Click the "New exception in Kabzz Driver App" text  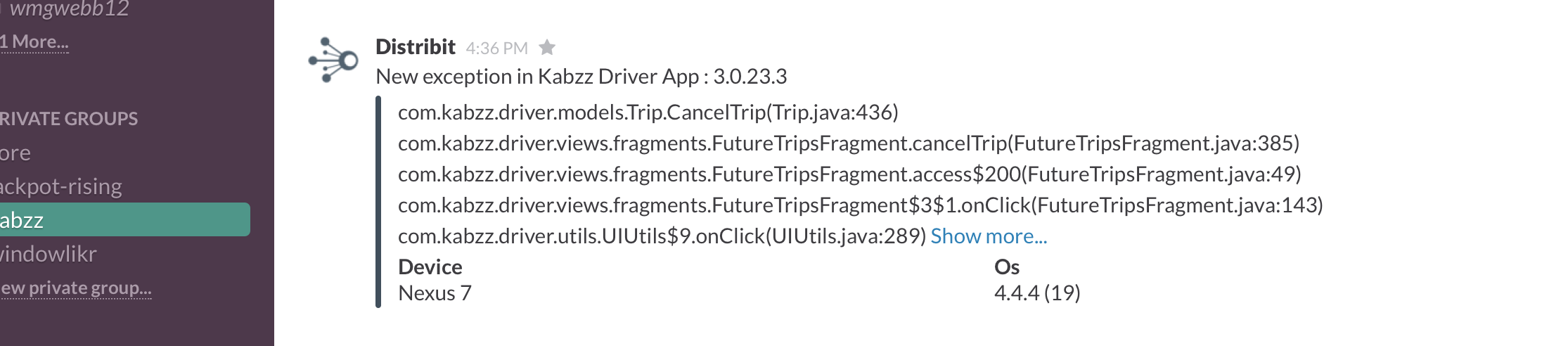tap(536, 76)
